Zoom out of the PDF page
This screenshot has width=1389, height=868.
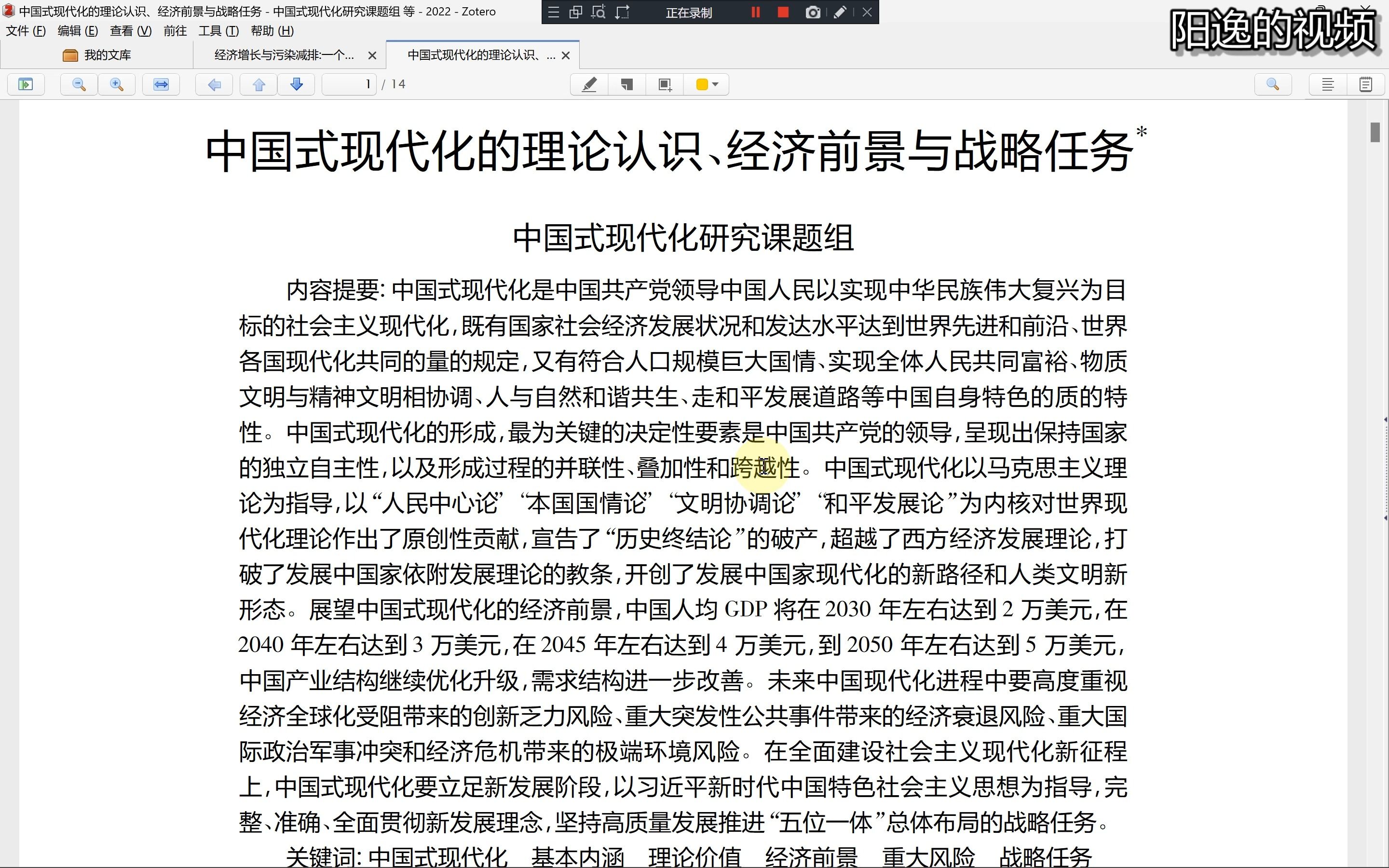pyautogui.click(x=78, y=84)
